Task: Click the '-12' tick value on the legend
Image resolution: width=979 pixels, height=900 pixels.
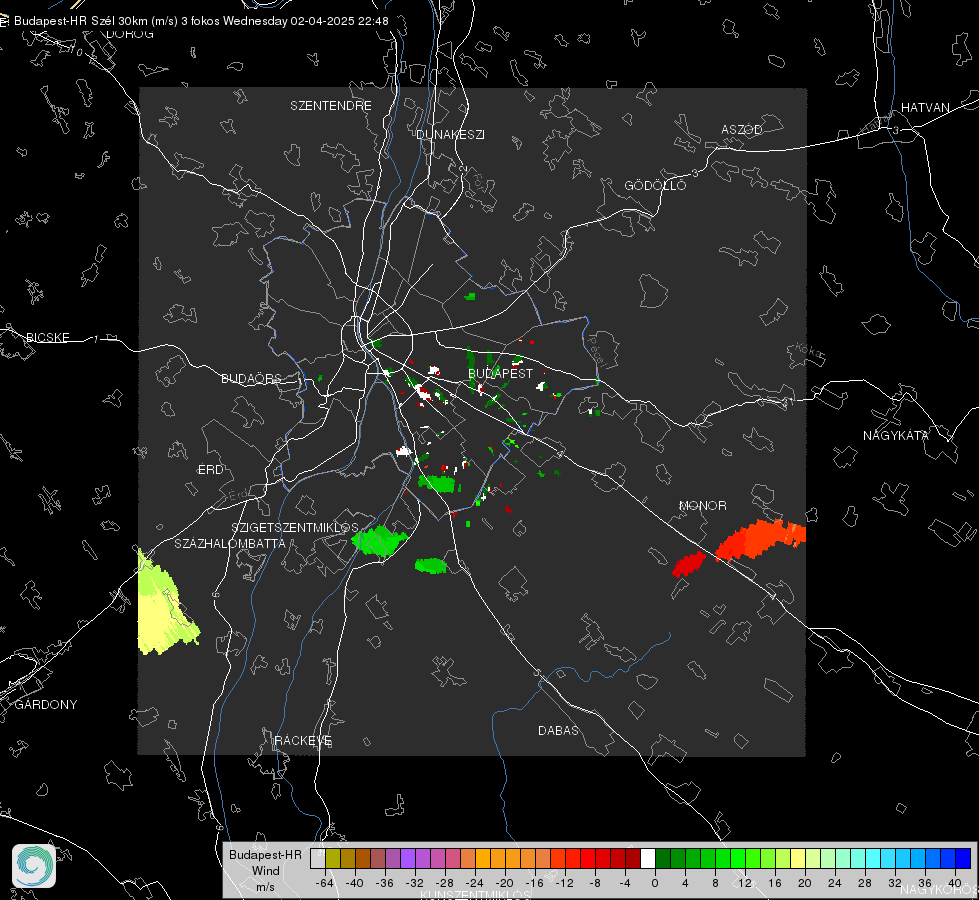Action: click(564, 883)
